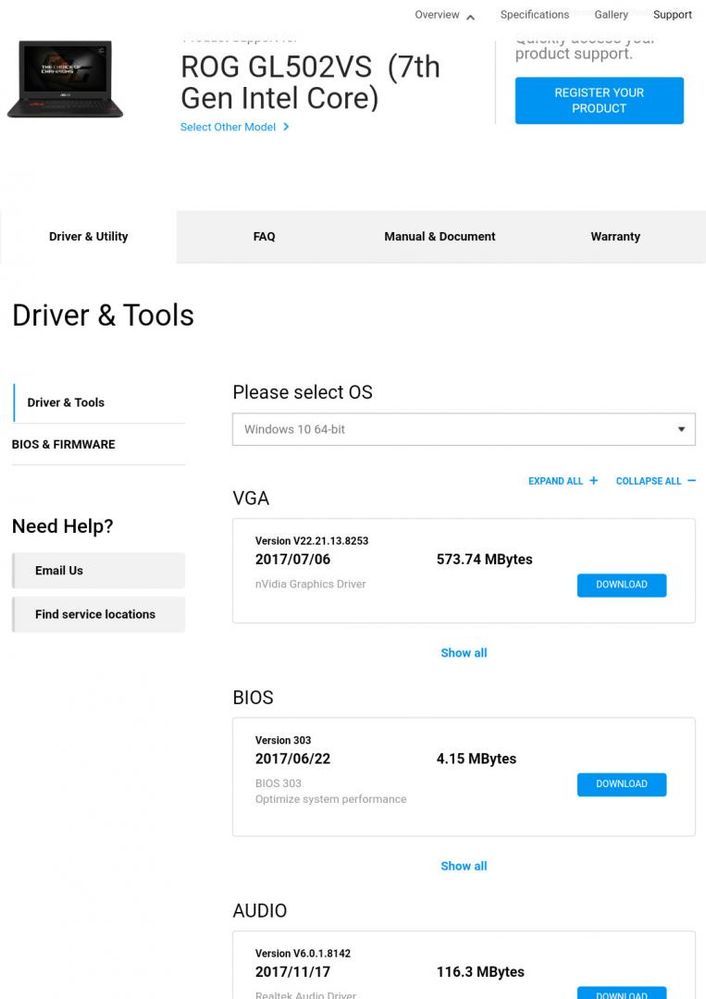Click the AUDIO section heading

point(259,911)
